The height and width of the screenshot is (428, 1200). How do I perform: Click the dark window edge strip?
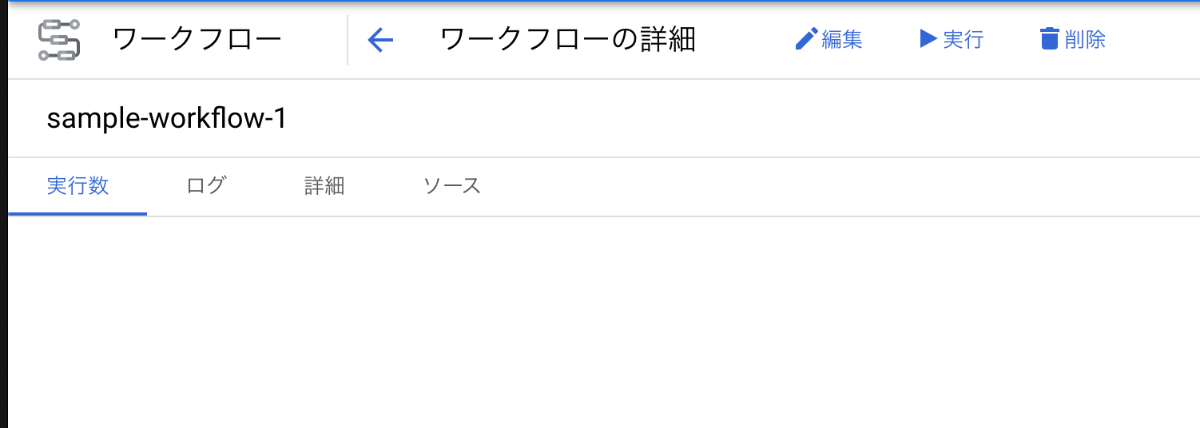[3, 214]
